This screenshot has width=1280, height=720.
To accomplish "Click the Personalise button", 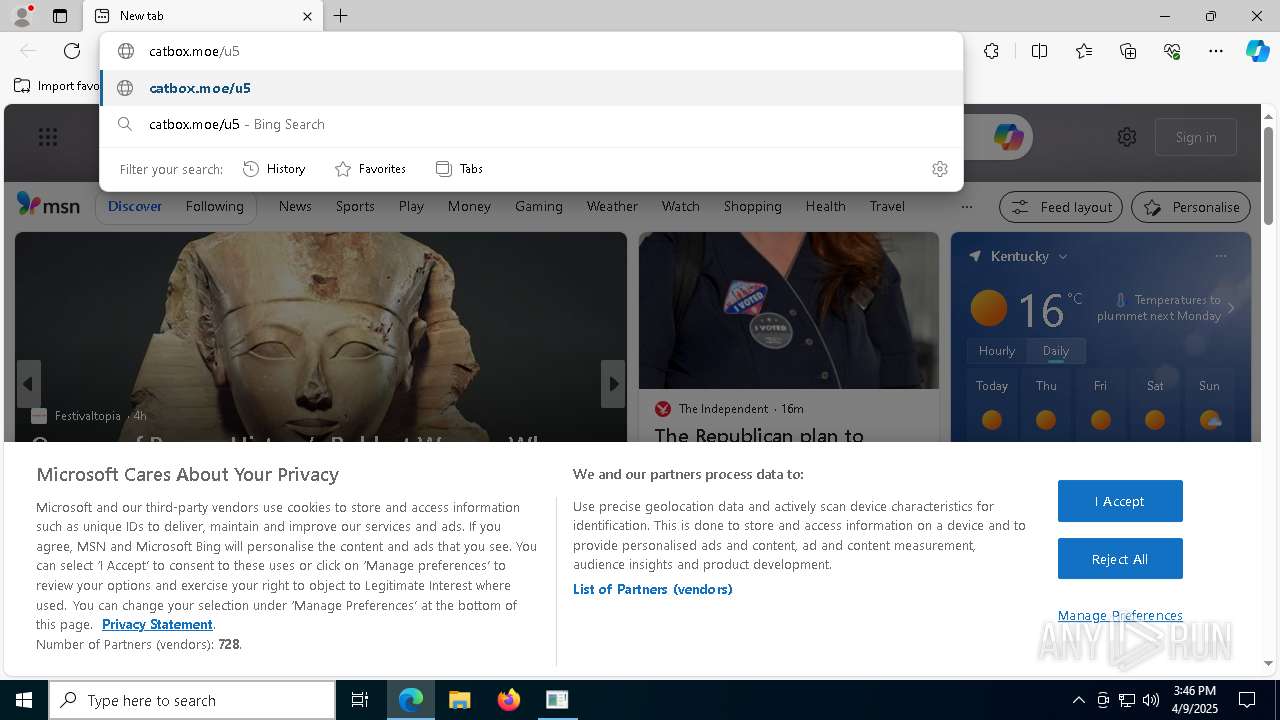I will tap(1191, 207).
